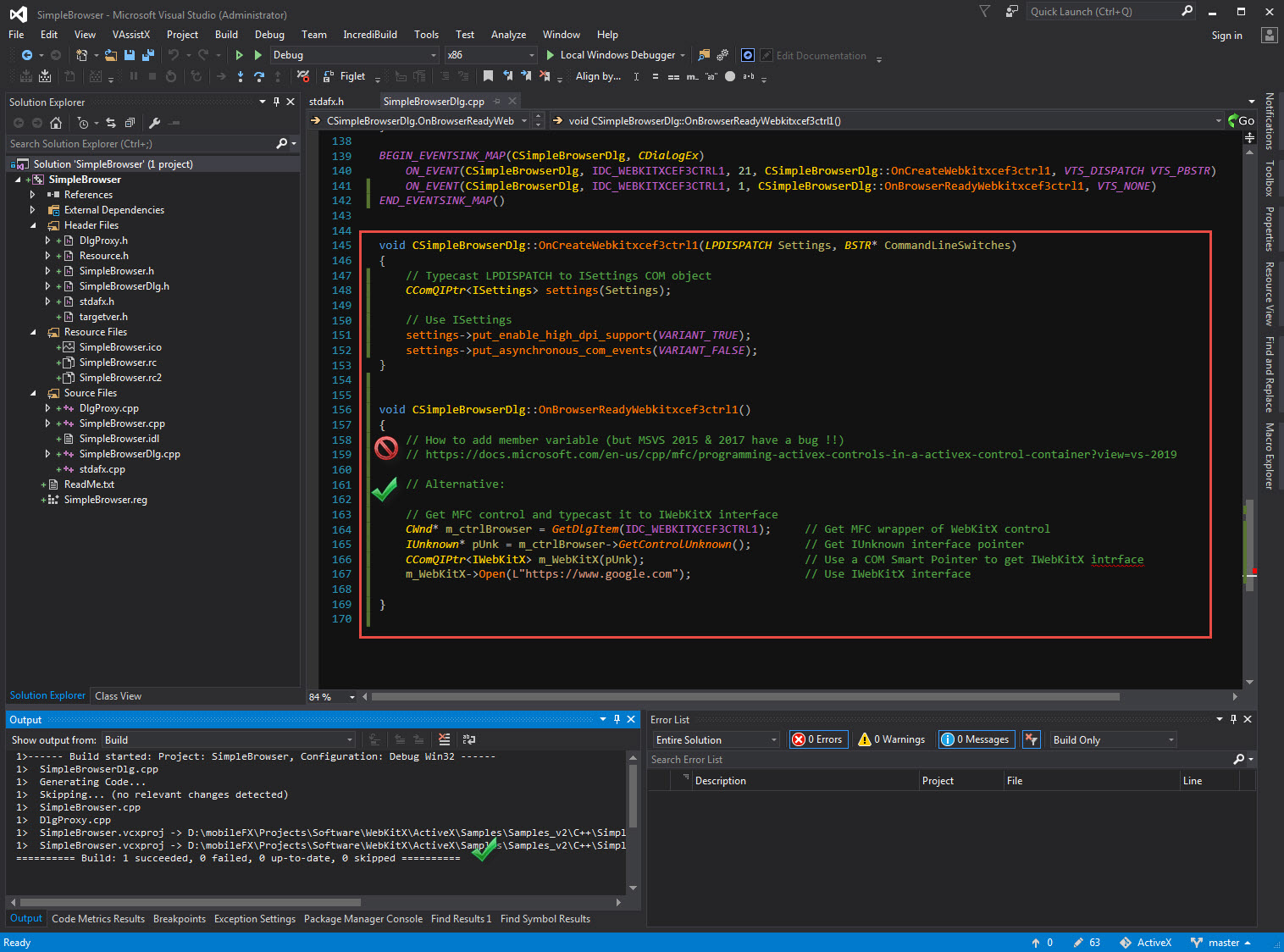Click Sign in link
This screenshot has height=952, width=1284.
pos(1226,36)
